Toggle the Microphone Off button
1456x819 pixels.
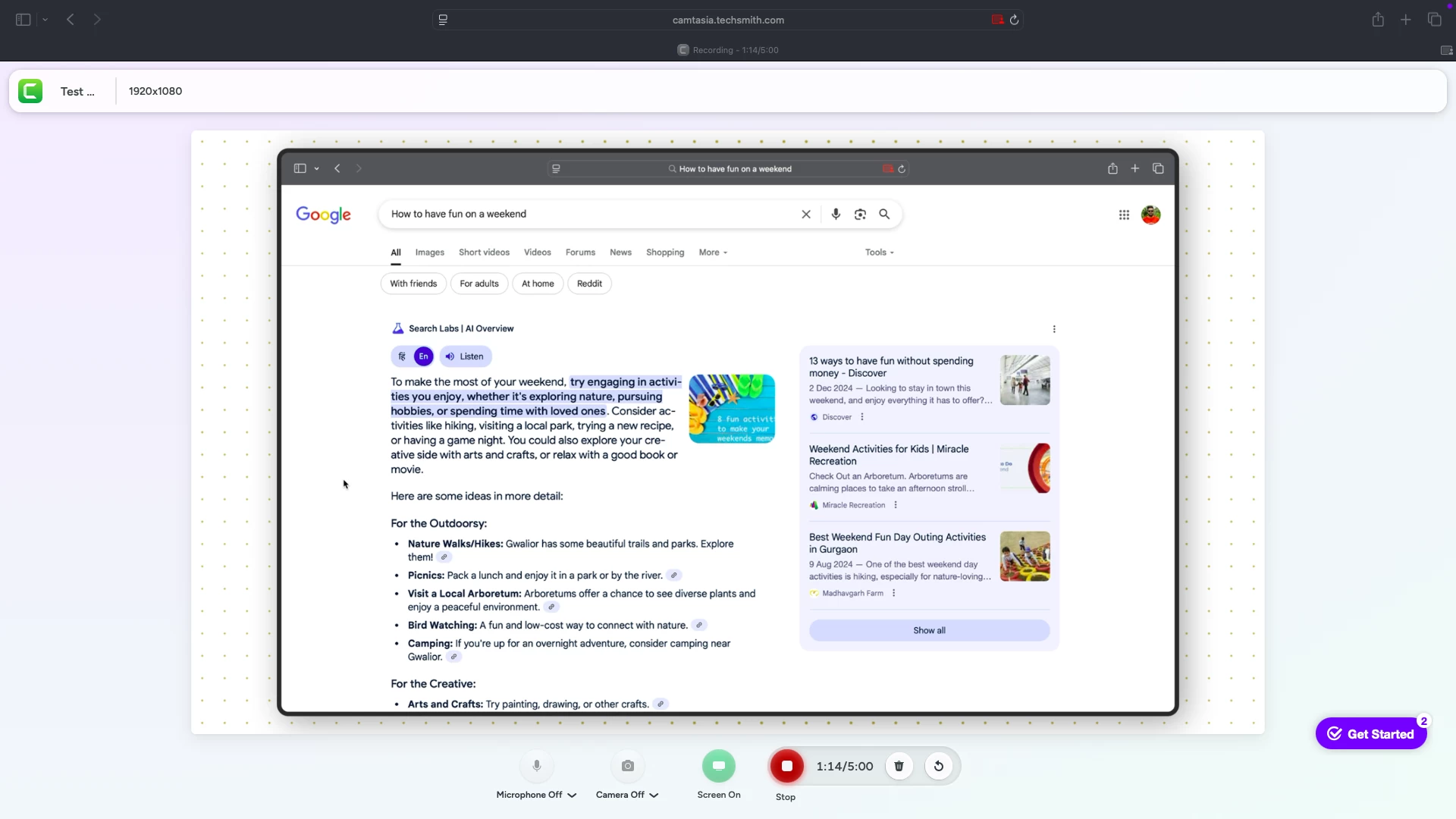(x=536, y=766)
